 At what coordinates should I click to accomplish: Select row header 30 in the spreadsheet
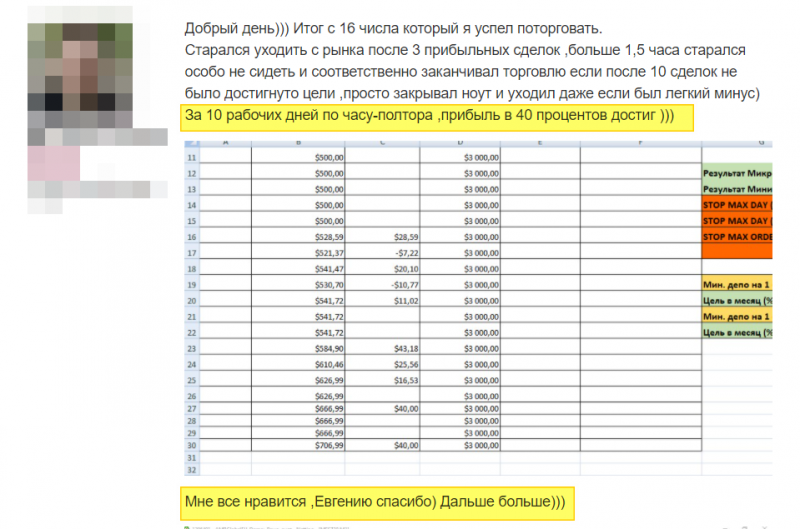point(192,445)
